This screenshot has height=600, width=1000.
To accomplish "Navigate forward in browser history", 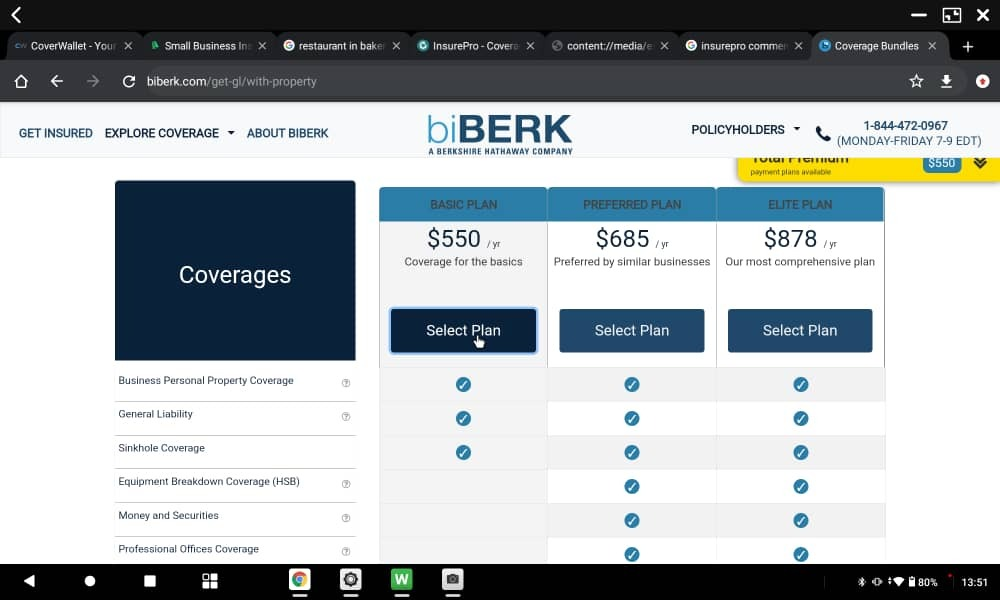I will 92,82.
